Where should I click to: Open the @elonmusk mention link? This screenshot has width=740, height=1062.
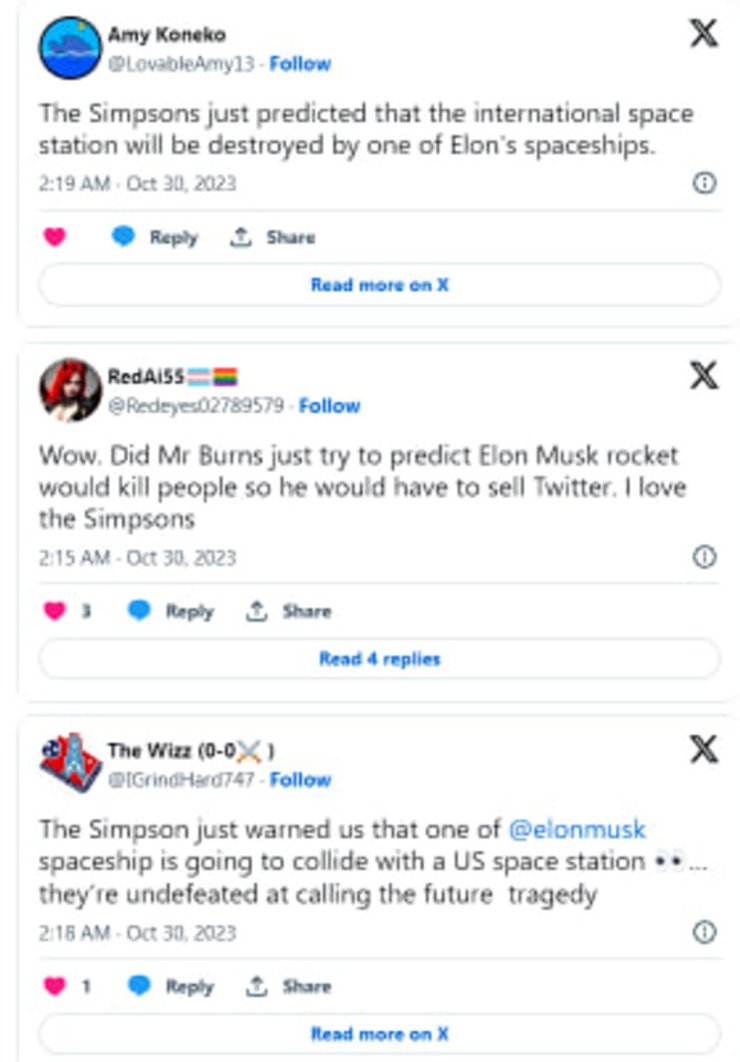577,830
